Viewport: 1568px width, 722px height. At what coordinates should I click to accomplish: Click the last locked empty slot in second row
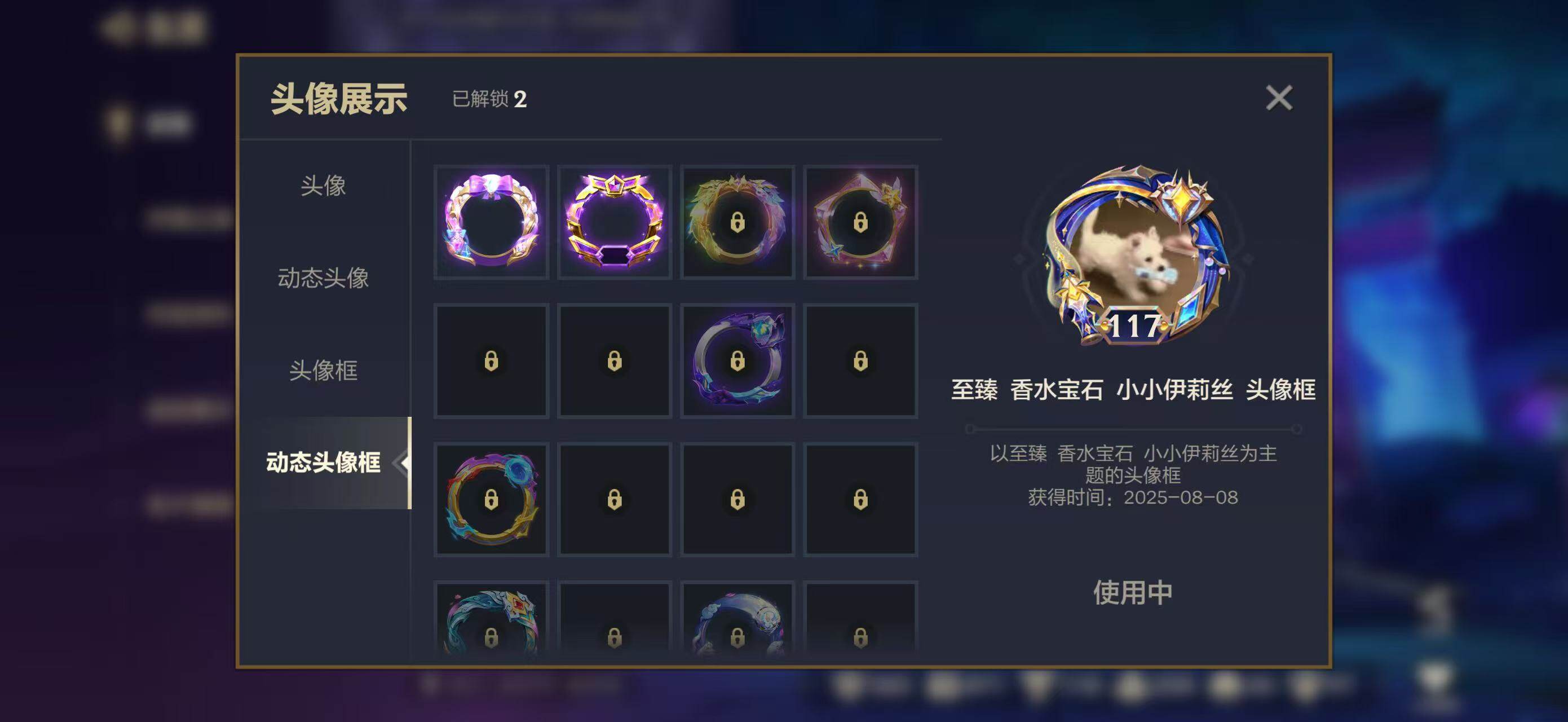(x=860, y=361)
